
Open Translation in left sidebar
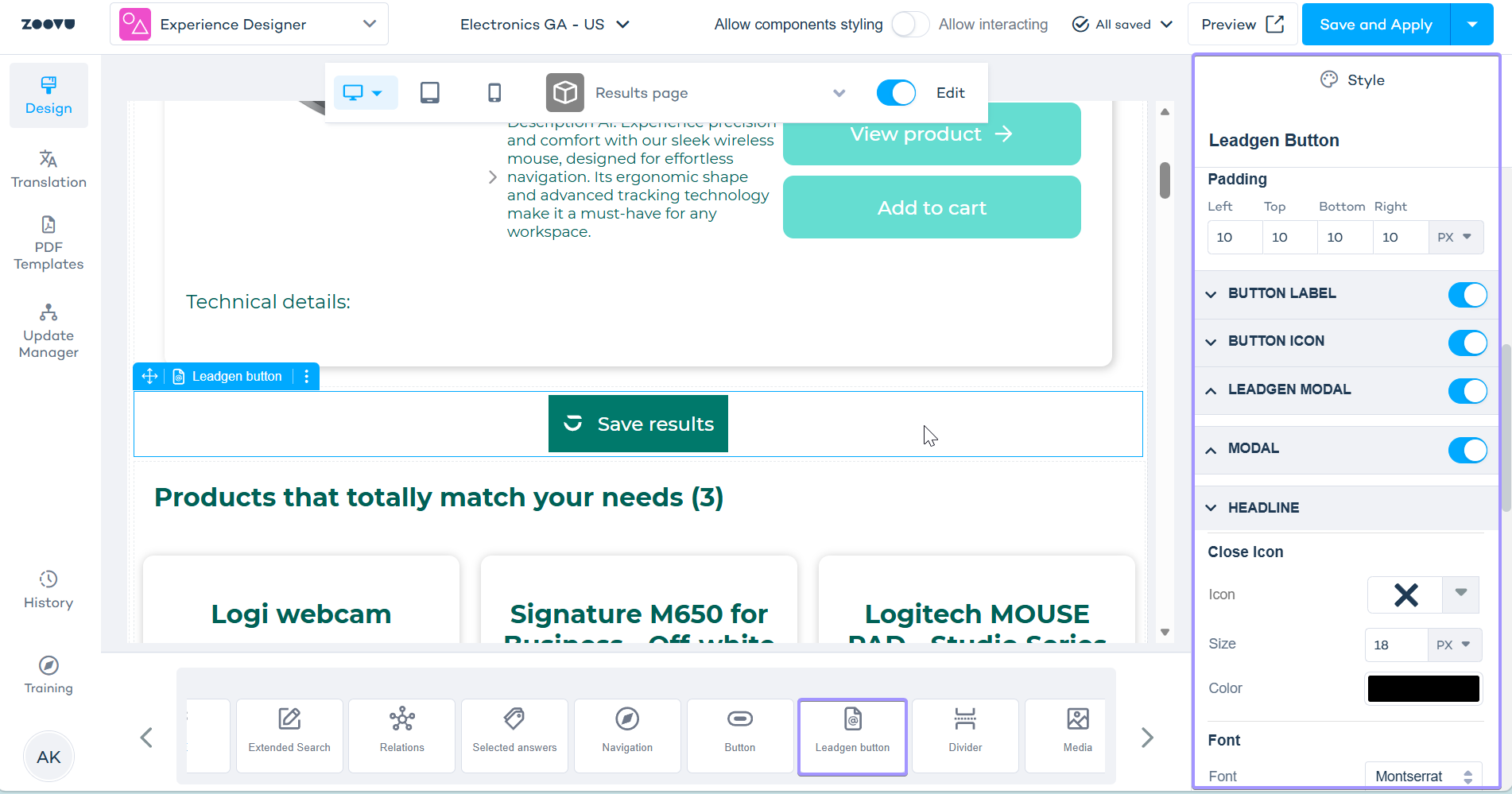48,169
